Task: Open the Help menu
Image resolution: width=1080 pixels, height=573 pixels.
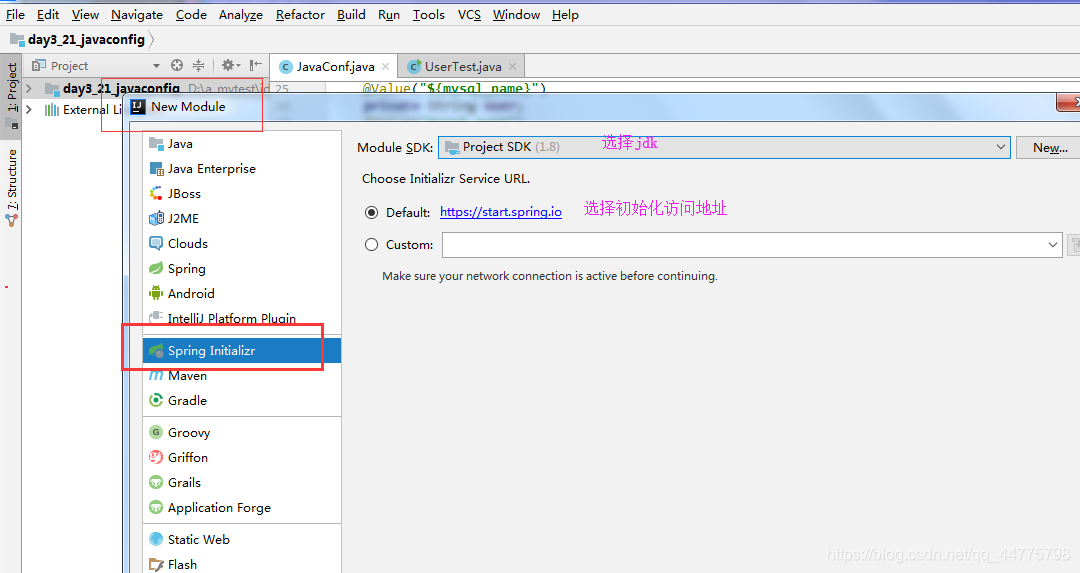Action: [x=565, y=14]
